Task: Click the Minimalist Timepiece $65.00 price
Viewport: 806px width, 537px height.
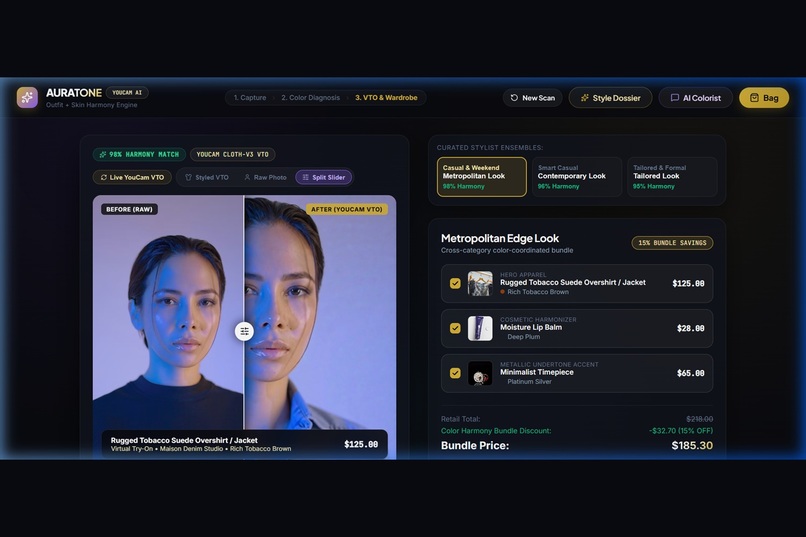Action: pyautogui.click(x=690, y=373)
